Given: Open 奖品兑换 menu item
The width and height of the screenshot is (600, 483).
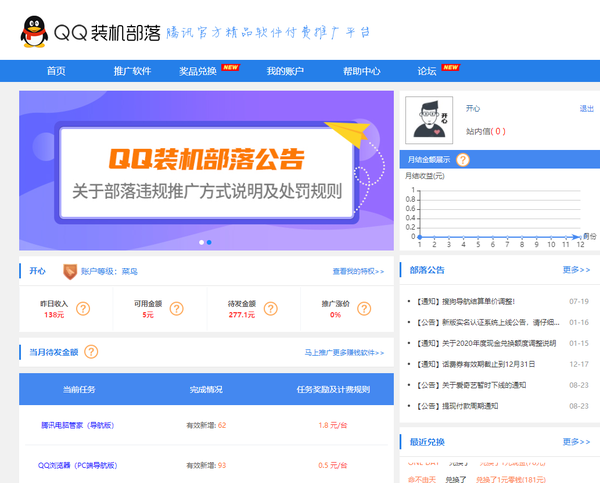Looking at the screenshot, I should [198, 71].
